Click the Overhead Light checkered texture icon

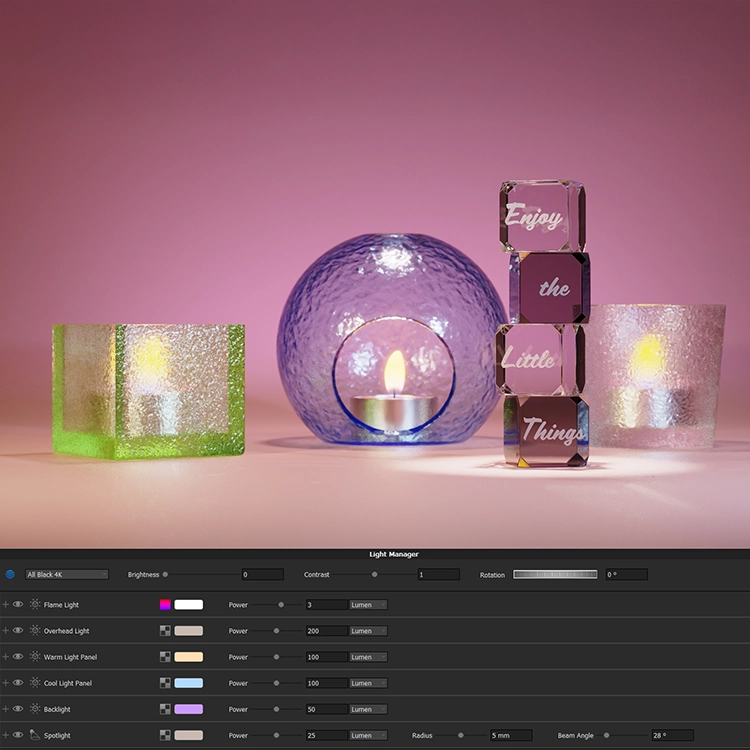165,631
